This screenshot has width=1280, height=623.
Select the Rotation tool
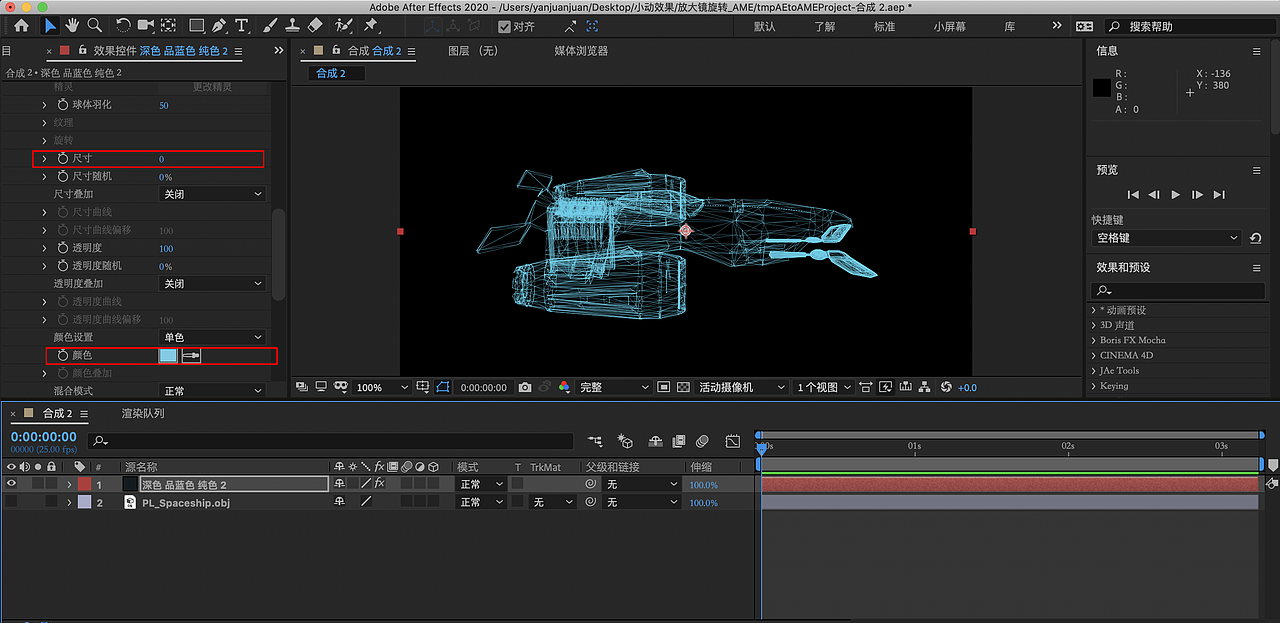pos(123,26)
